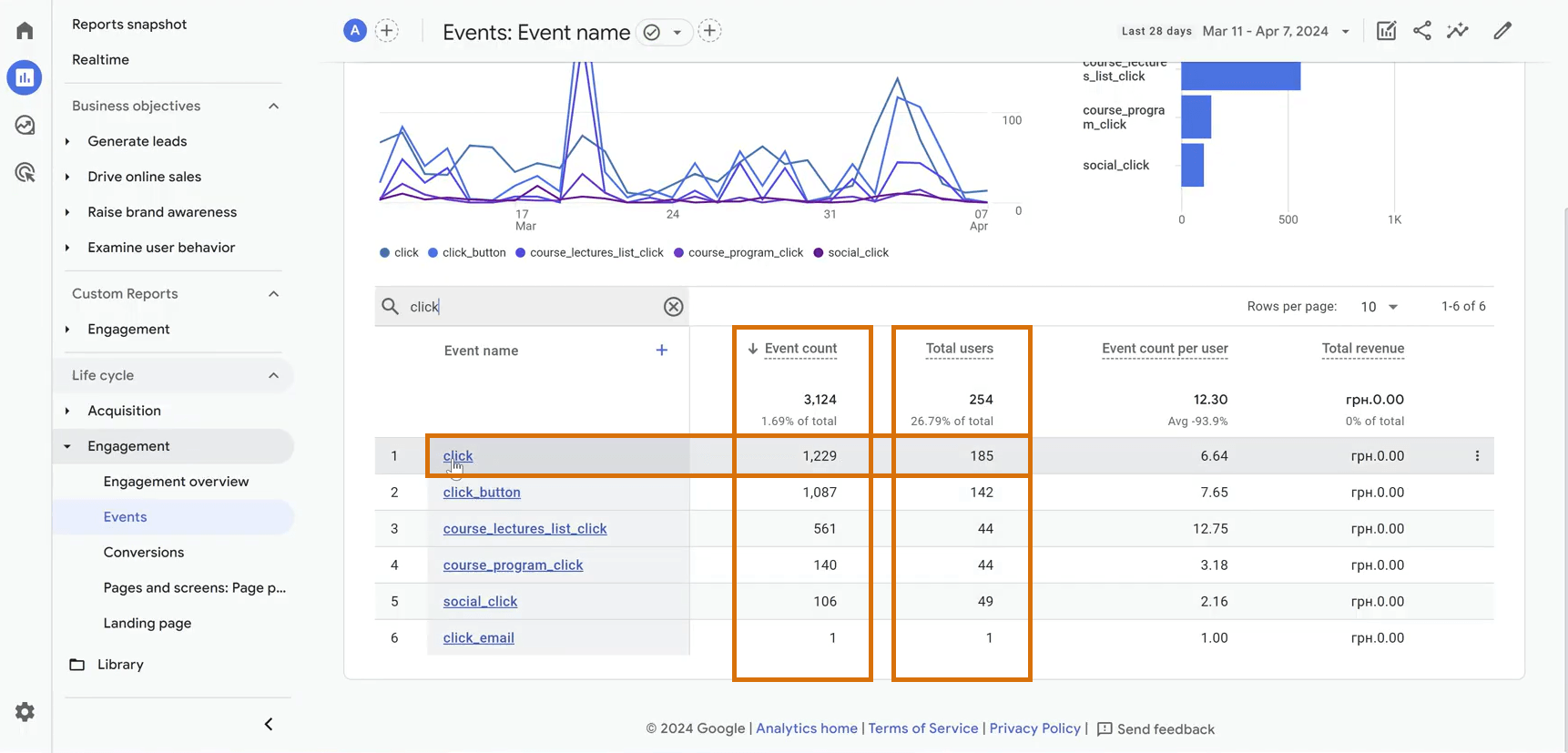
Task: Open Reports snapshot
Action: (x=129, y=25)
